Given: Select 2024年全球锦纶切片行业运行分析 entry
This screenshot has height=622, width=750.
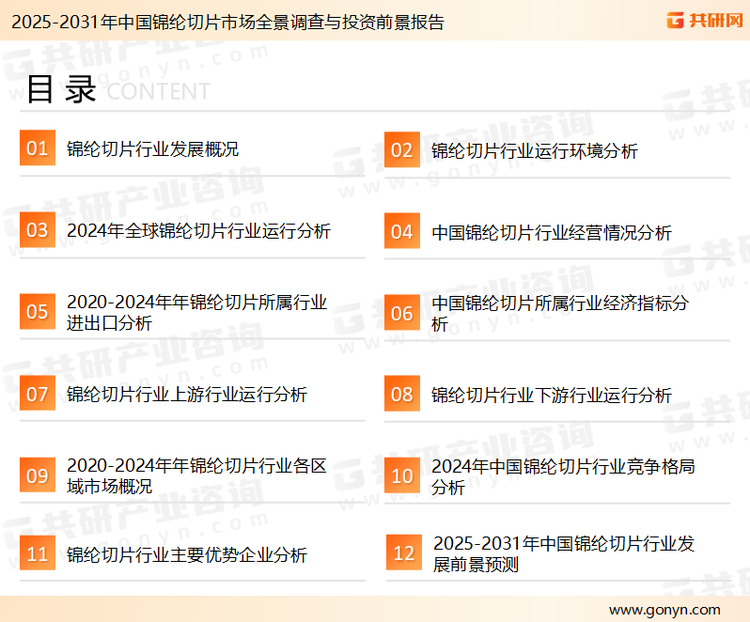Looking at the screenshot, I should pos(198,231).
